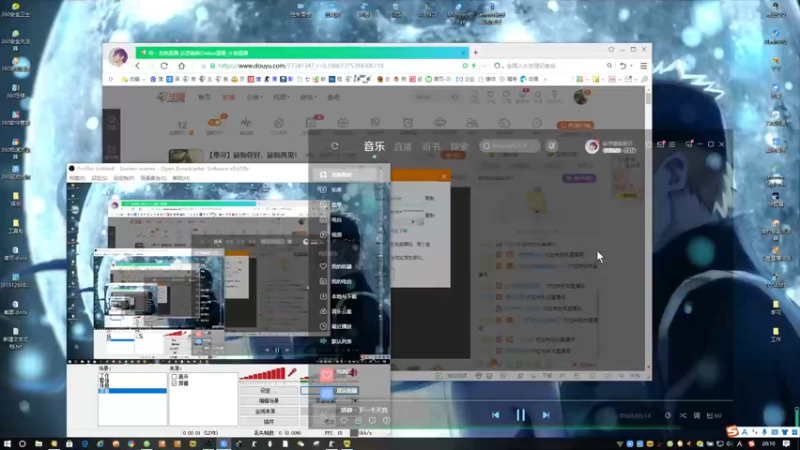Open the OBS 场景集合(S) menu
The height and width of the screenshot is (450, 800).
153,178
